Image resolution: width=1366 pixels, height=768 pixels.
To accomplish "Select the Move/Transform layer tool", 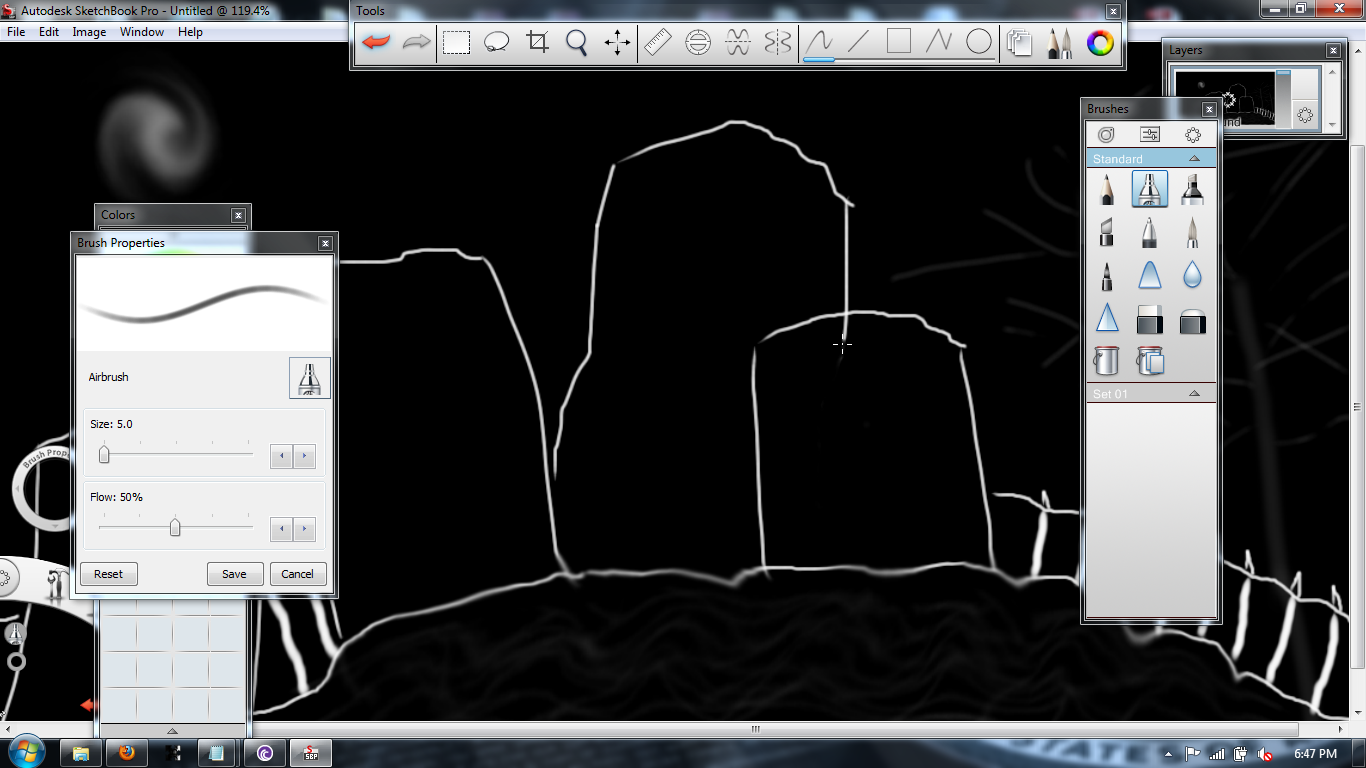I will click(617, 42).
